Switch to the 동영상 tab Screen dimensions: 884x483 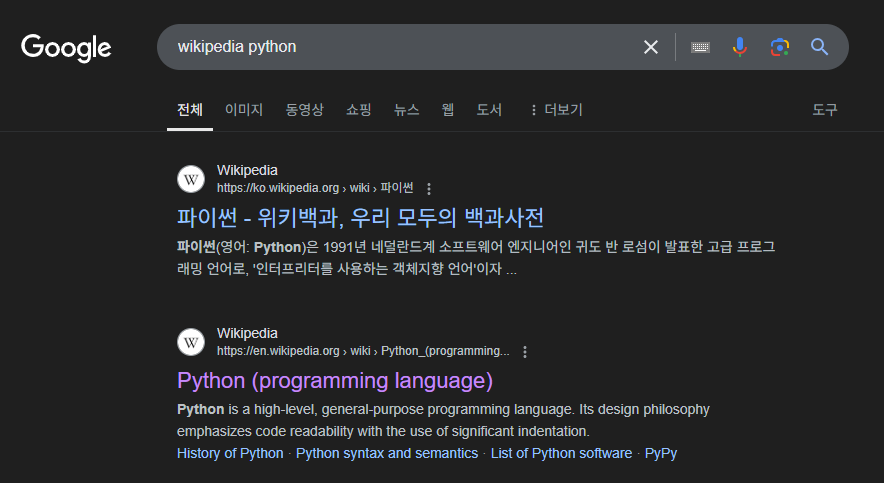[x=304, y=109]
